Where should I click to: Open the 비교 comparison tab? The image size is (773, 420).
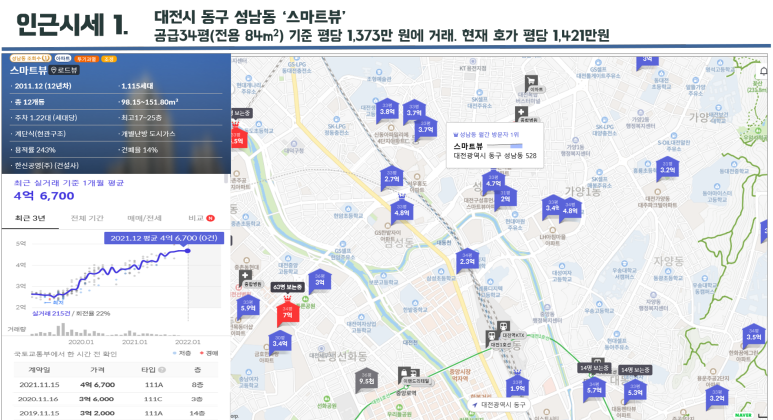tap(201, 218)
